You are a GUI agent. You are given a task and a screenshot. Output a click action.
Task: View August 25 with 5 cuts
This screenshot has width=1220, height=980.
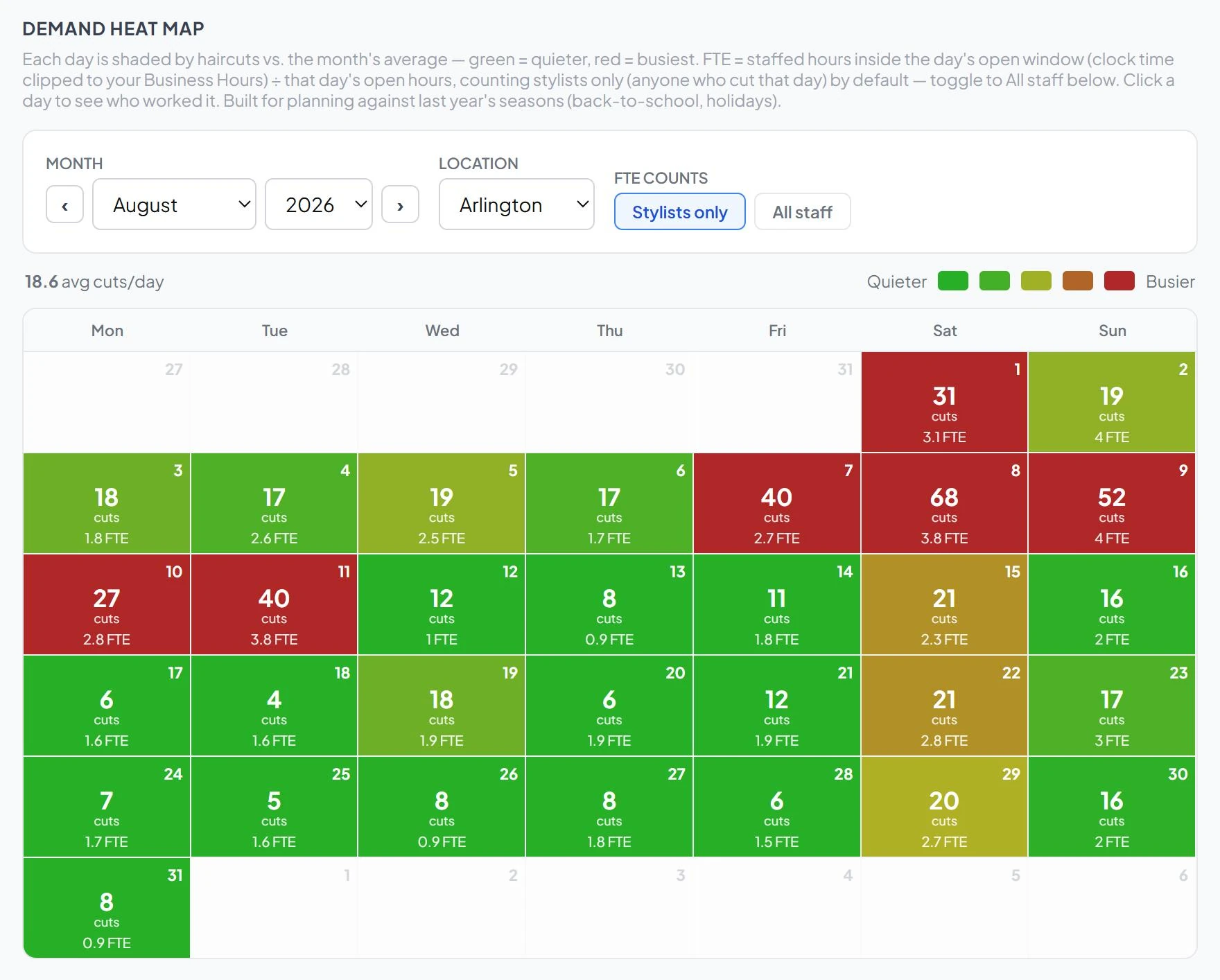pyautogui.click(x=274, y=807)
